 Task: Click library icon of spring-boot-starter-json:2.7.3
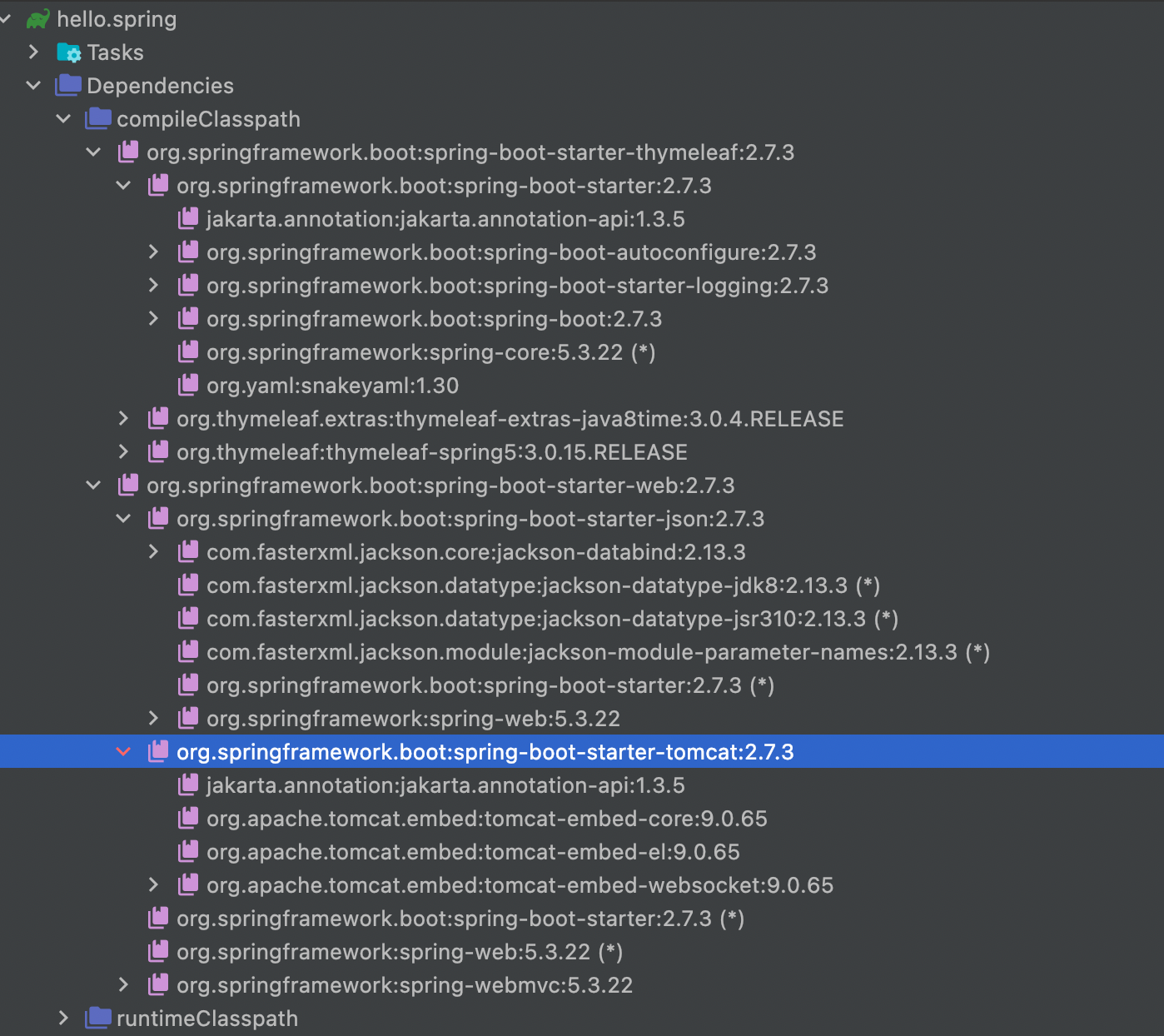point(158,518)
